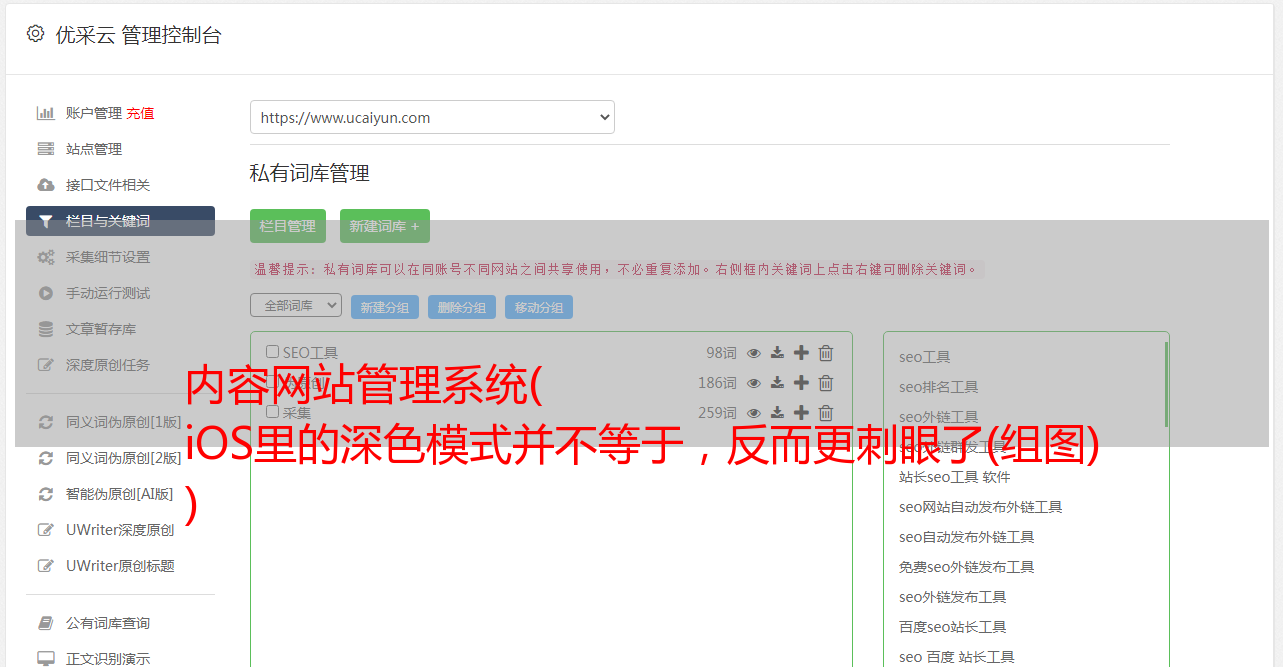Open 智能伪原创[AI版] in the sidebar

(120, 494)
